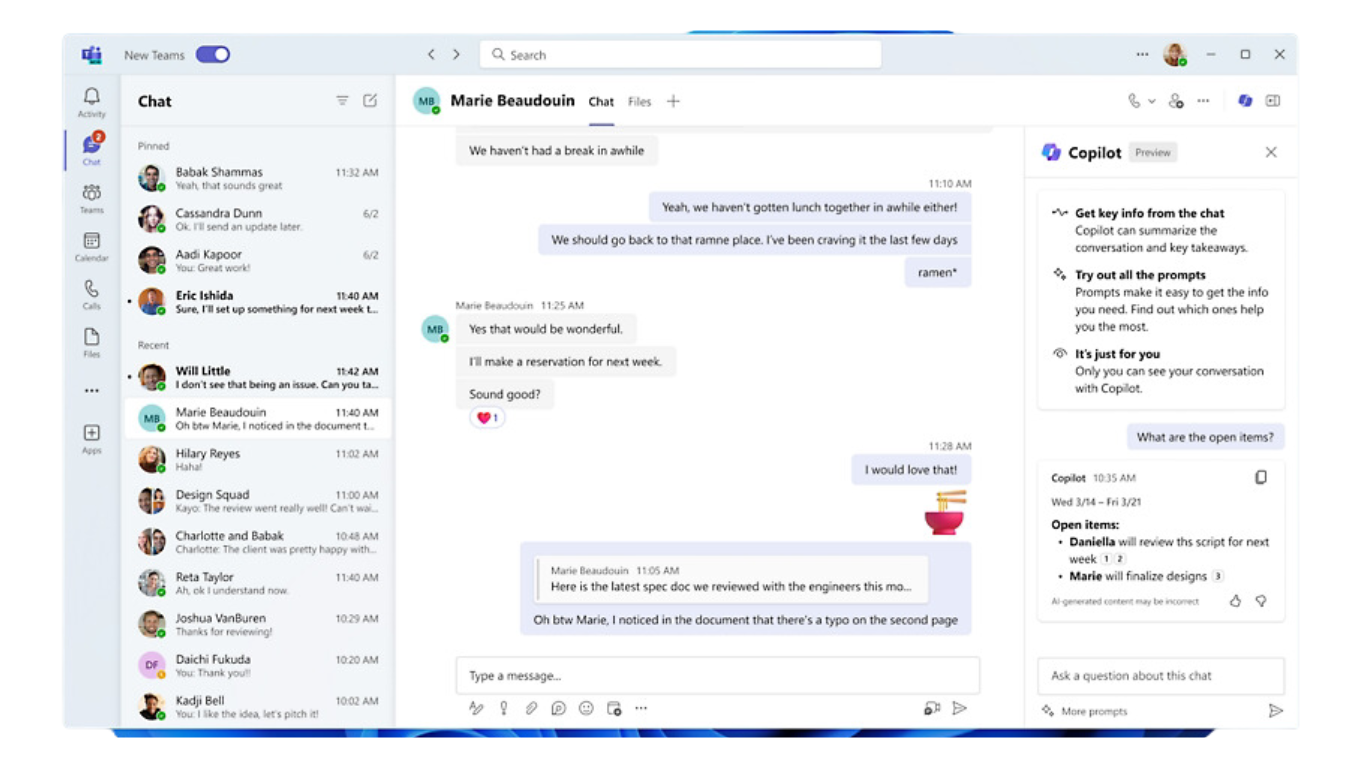
Task: Filter the chat list
Action: [342, 101]
